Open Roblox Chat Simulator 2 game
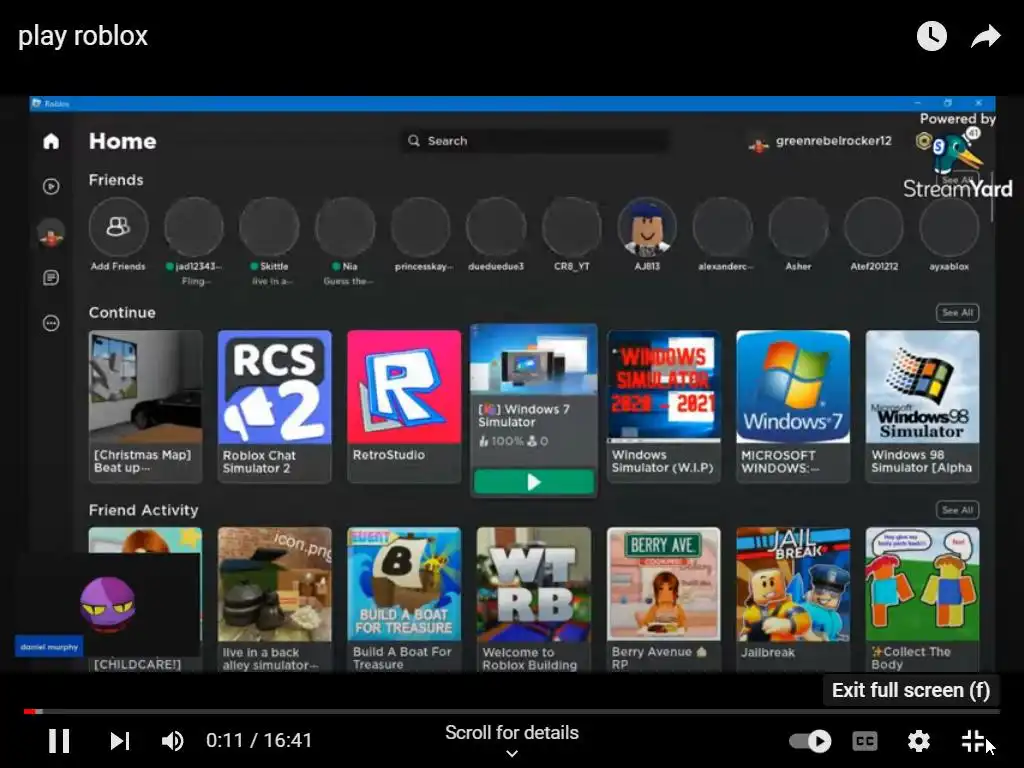 [275, 406]
